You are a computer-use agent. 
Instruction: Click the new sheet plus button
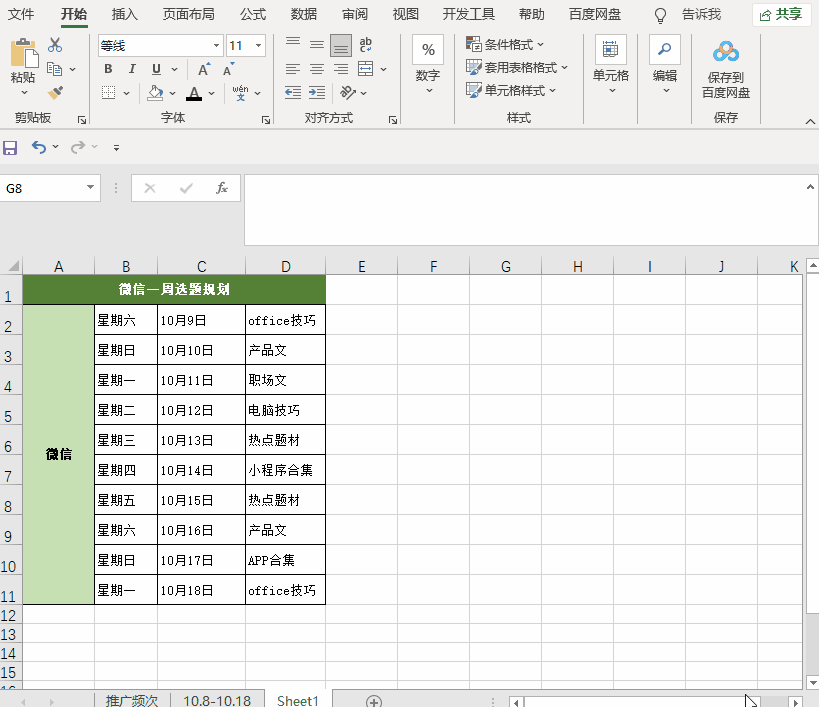(x=373, y=699)
